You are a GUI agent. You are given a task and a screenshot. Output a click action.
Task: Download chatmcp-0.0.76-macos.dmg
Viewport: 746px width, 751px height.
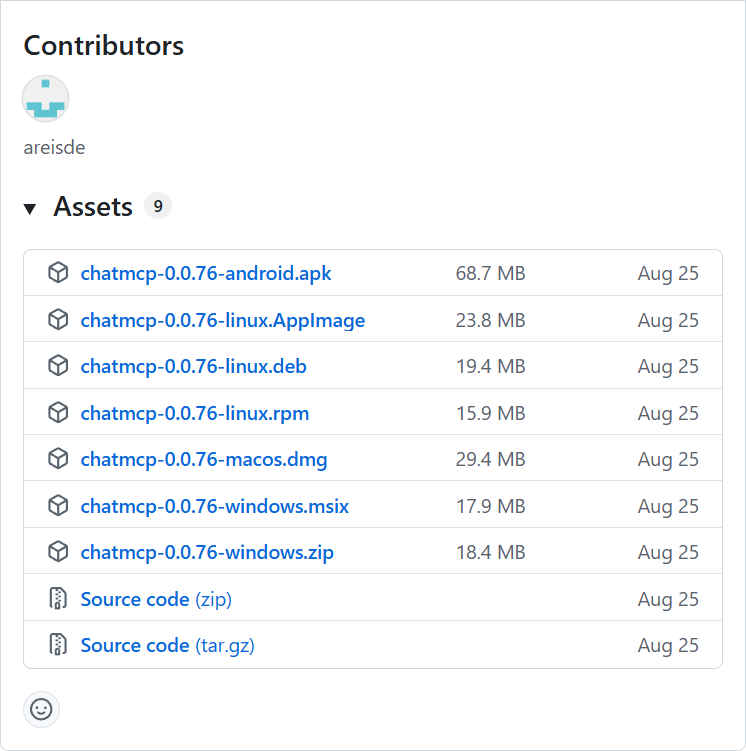203,459
